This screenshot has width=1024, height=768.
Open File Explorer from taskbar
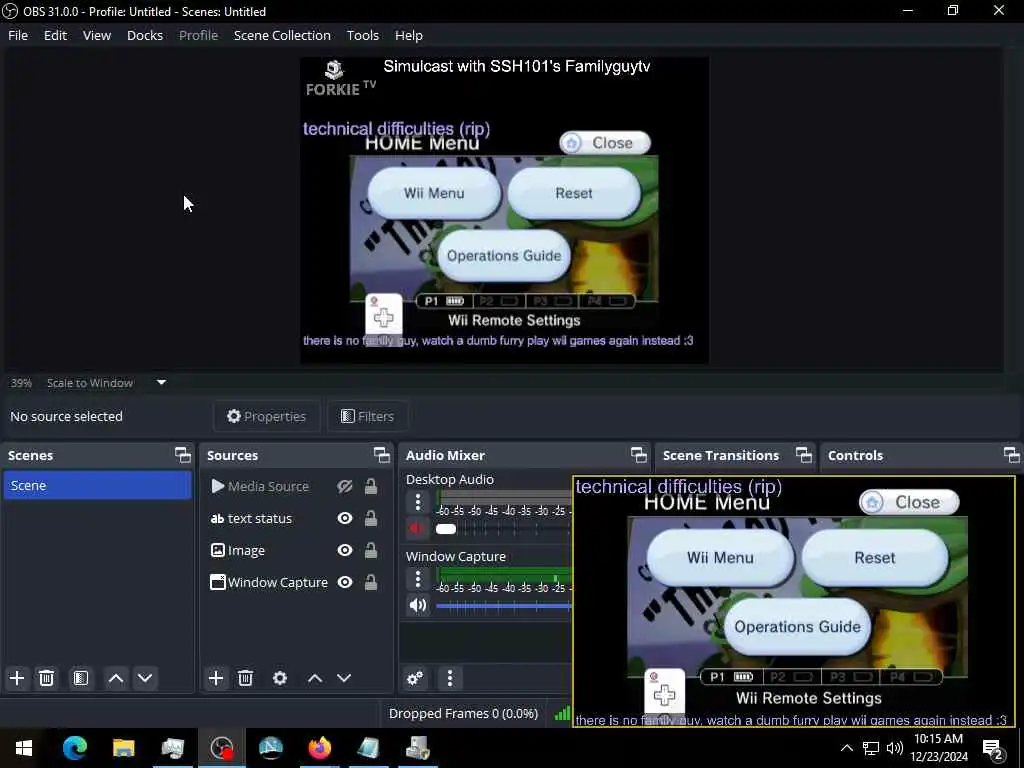pyautogui.click(x=123, y=748)
